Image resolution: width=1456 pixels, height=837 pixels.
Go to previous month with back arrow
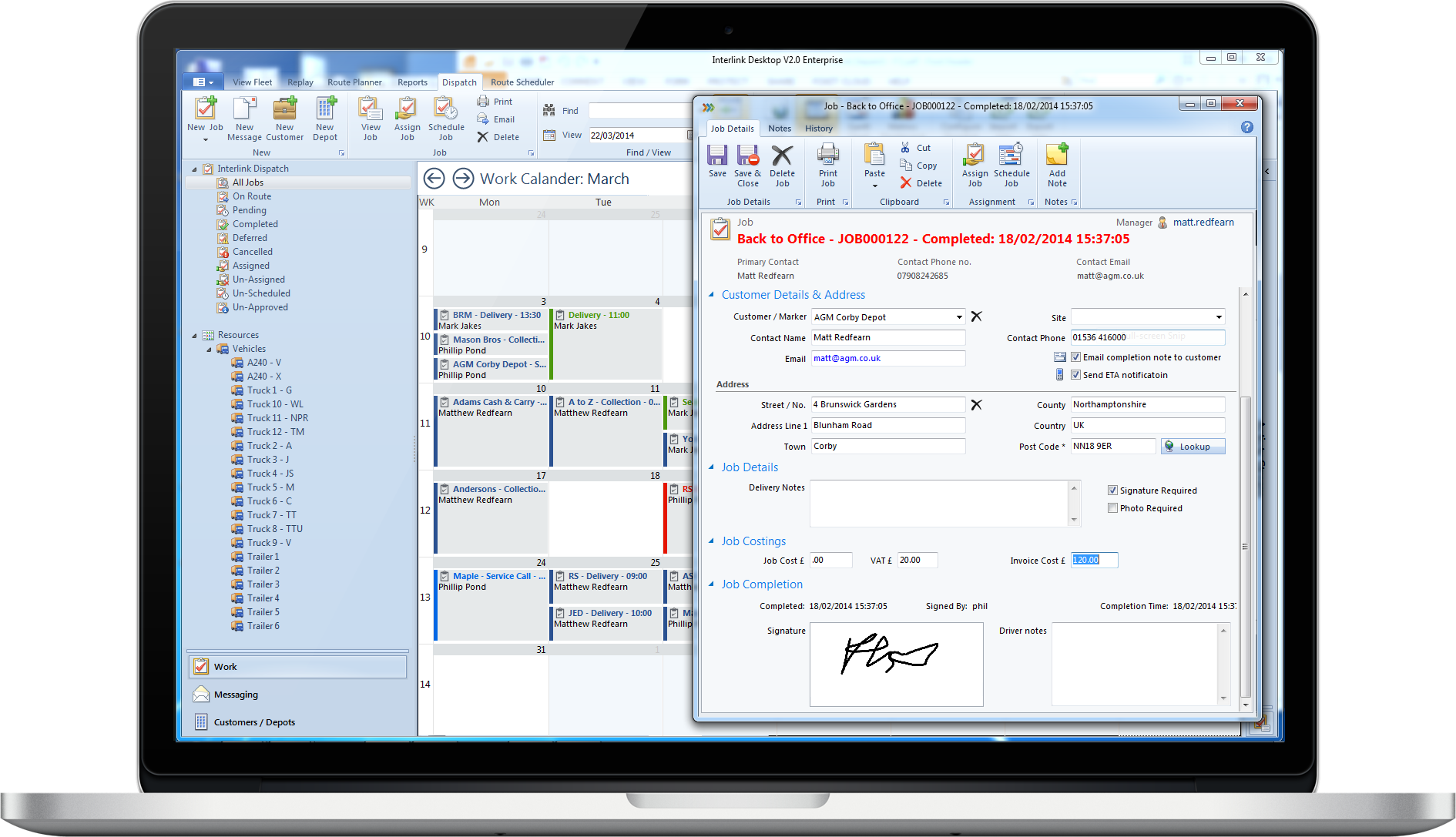pyautogui.click(x=434, y=179)
